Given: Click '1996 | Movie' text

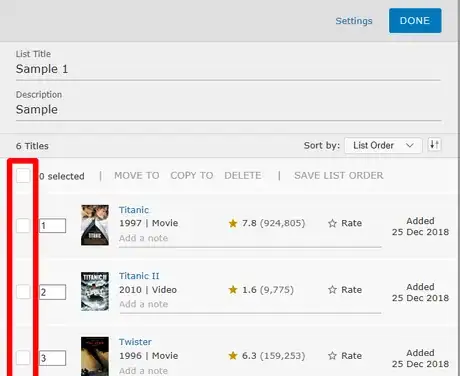Looking at the screenshot, I should [149, 356].
